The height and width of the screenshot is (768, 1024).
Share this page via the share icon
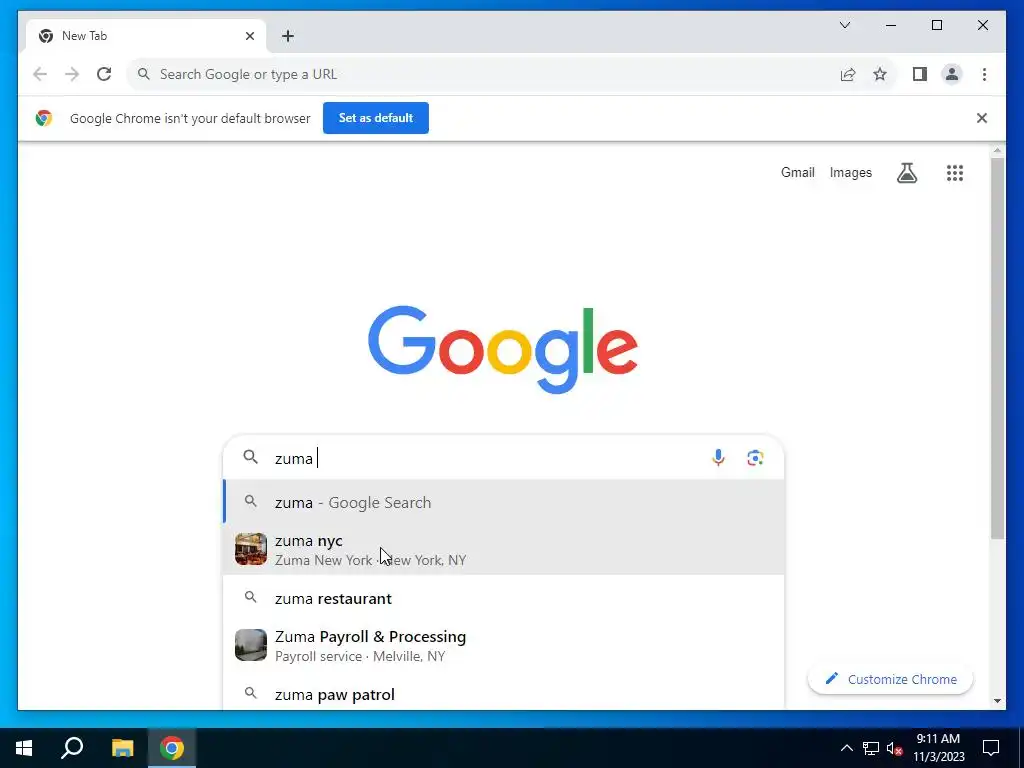848,74
